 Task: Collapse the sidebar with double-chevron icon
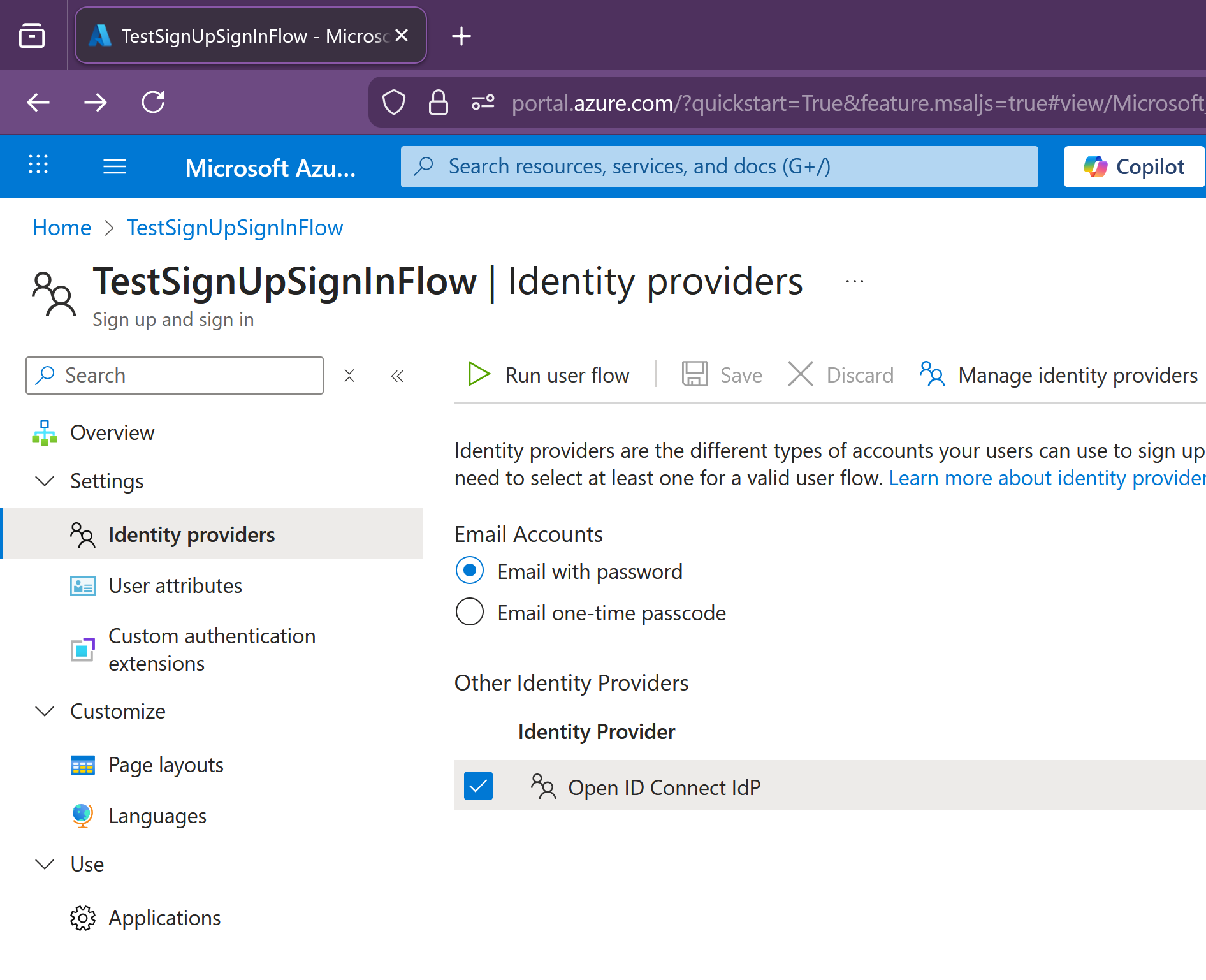pyautogui.click(x=397, y=376)
